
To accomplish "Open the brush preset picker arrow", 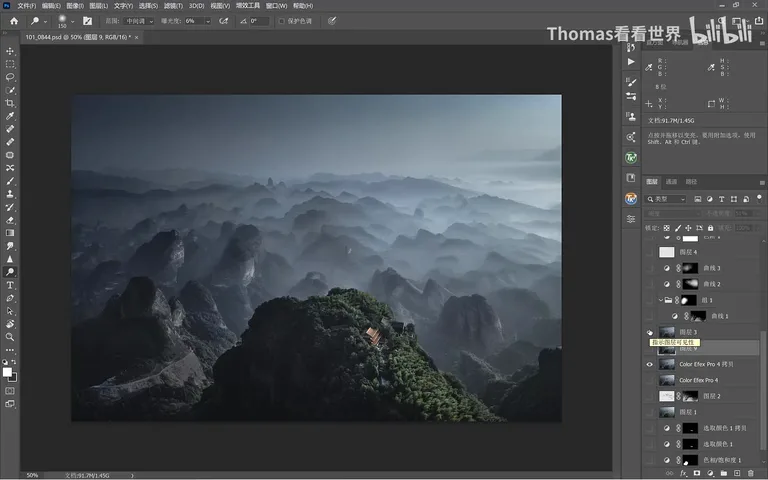I will click(72, 21).
